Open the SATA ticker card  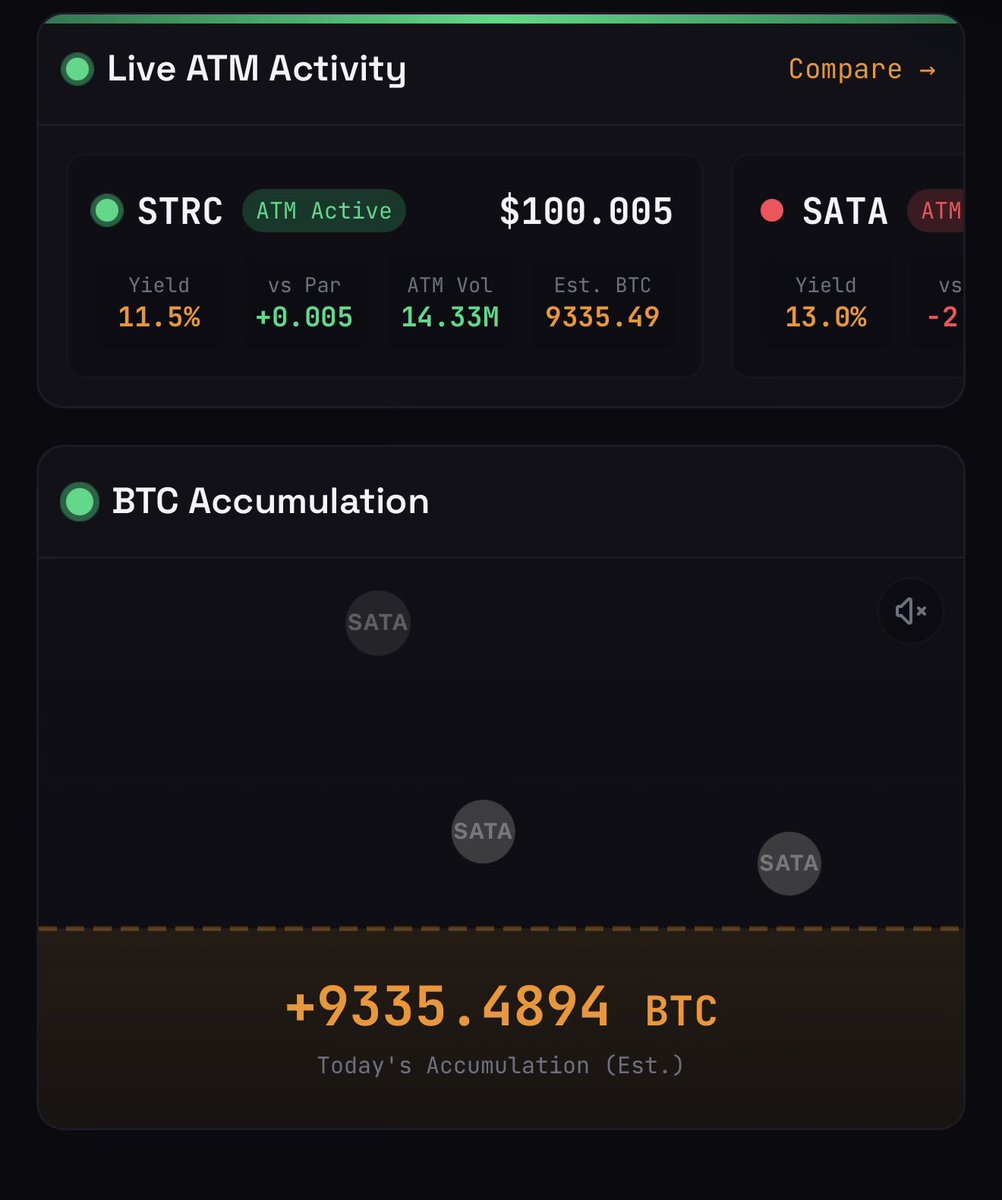845,211
